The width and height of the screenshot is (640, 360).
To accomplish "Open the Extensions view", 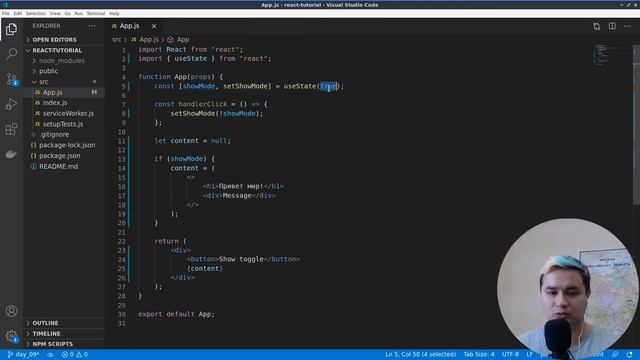I will (x=11, y=129).
